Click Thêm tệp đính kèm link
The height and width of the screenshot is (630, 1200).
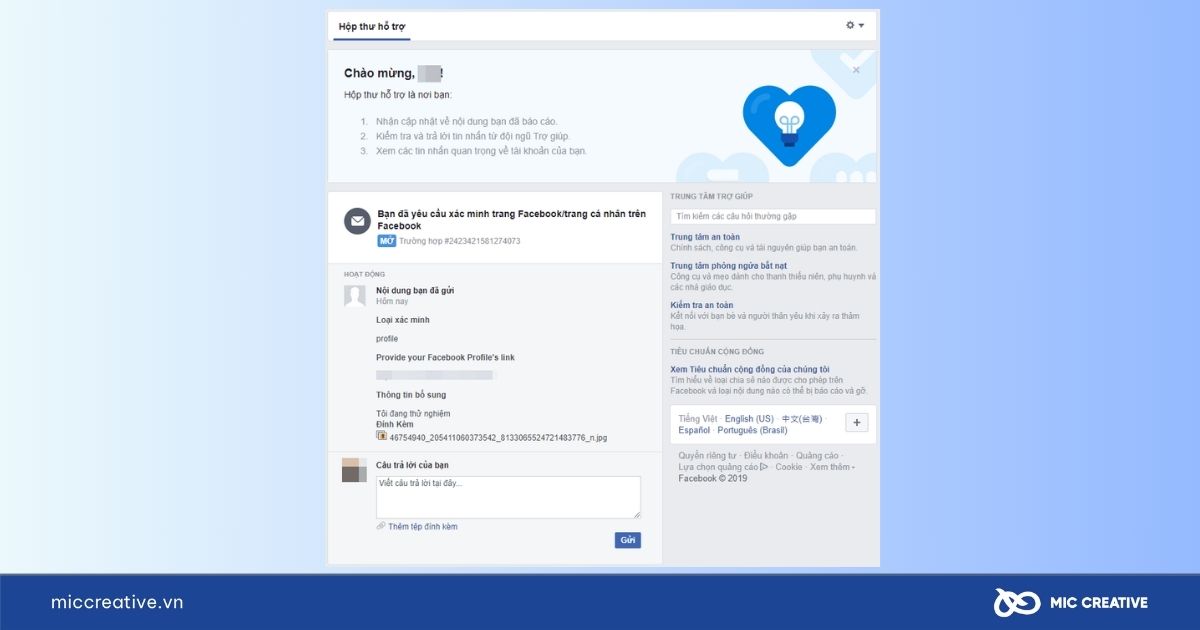coord(423,526)
